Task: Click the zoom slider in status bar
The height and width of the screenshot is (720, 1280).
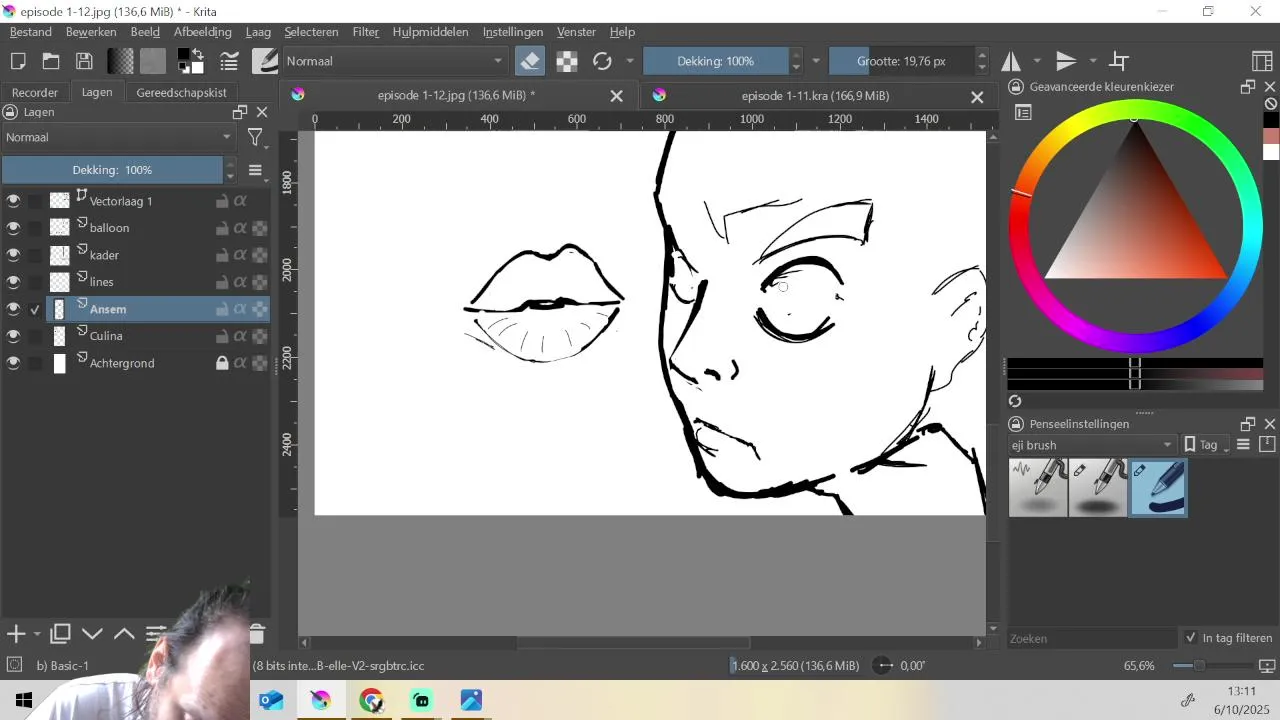Action: [1198, 666]
